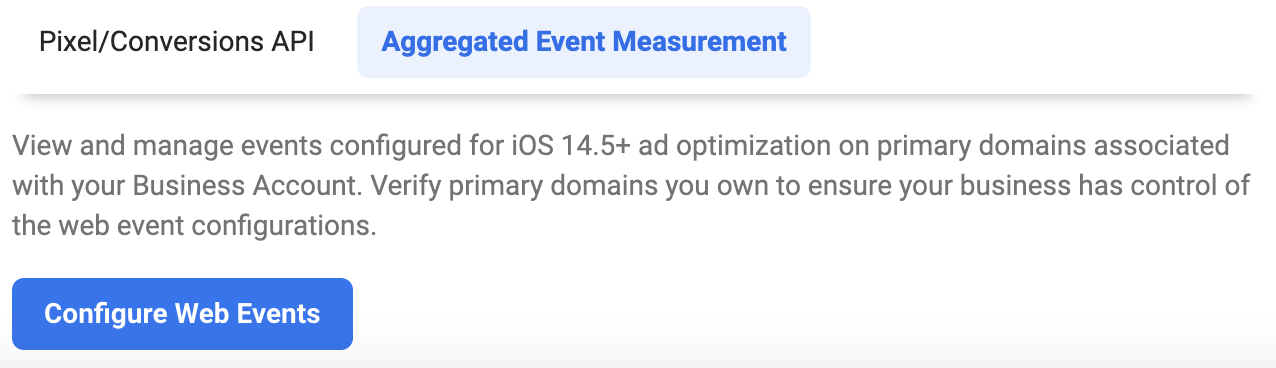Viewport: 1276px width, 368px height.
Task: Switch to the Pixel/Conversions API tab
Action: [x=176, y=42]
